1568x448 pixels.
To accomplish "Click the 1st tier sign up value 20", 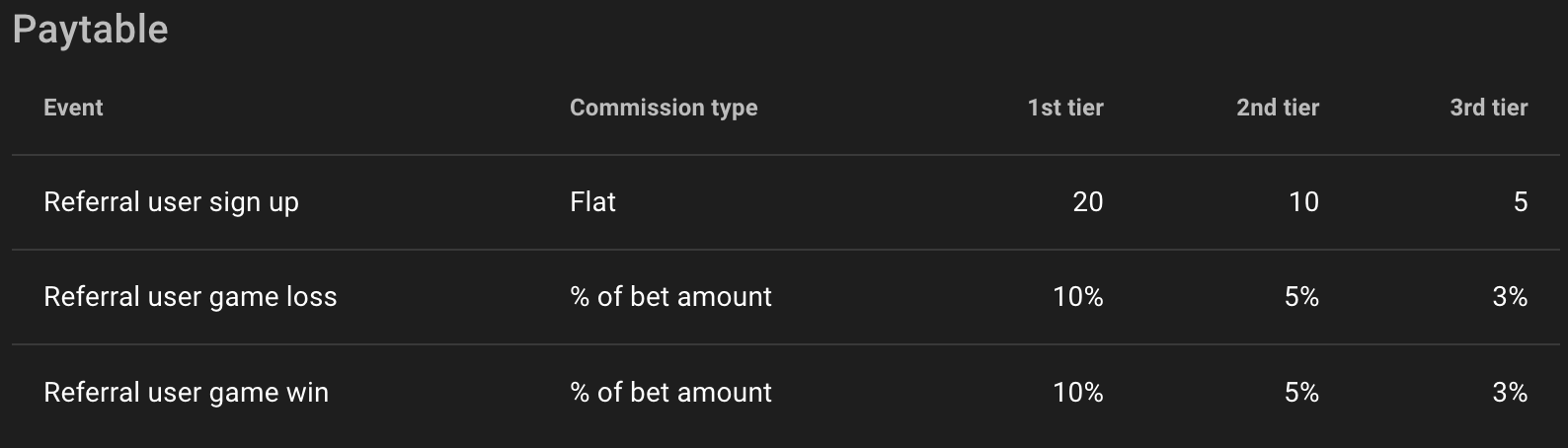I will [1088, 202].
